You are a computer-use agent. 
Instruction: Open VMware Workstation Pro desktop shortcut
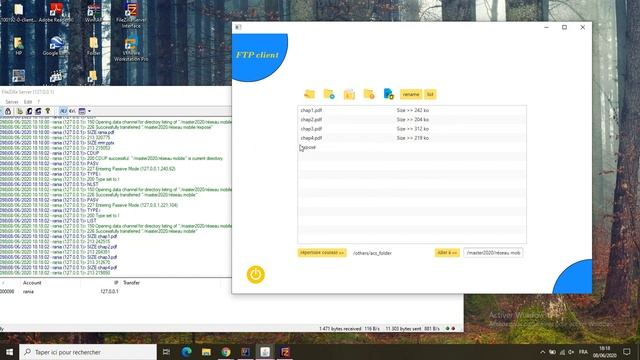(131, 49)
